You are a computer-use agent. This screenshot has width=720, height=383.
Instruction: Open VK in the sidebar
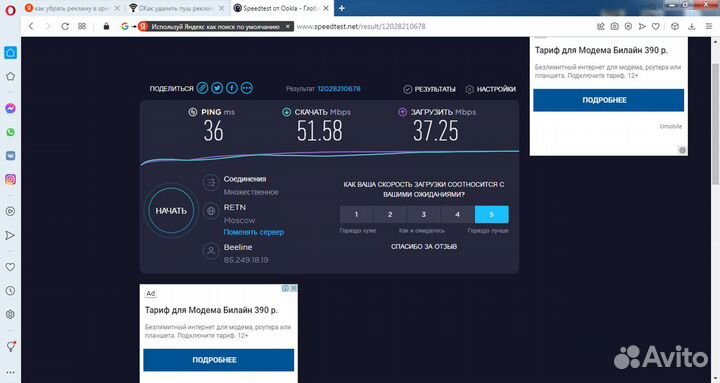[10, 156]
